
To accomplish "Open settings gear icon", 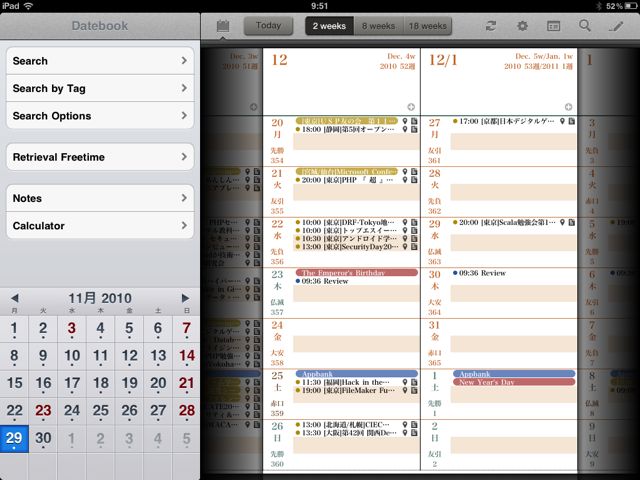I will point(522,26).
